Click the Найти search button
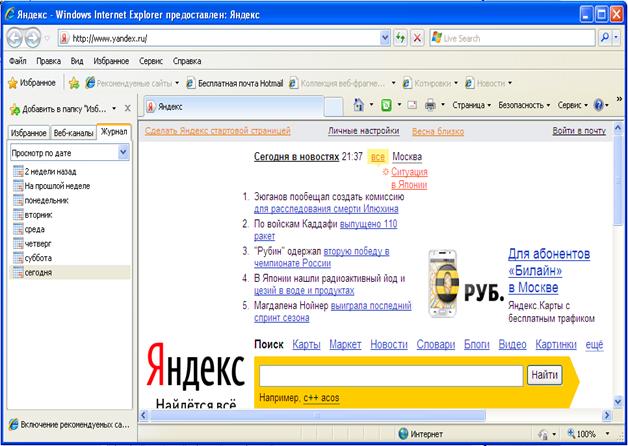 (x=545, y=375)
